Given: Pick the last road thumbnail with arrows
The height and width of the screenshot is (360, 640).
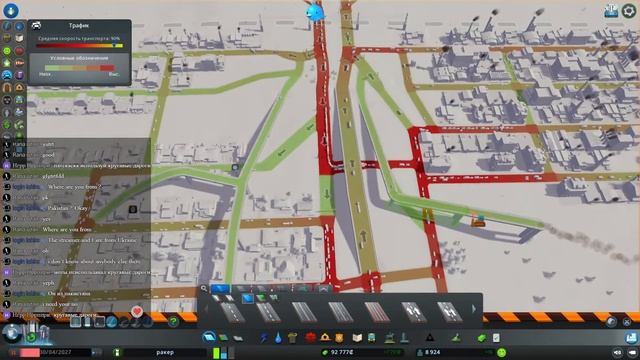Looking at the screenshot, I should [x=449, y=312].
